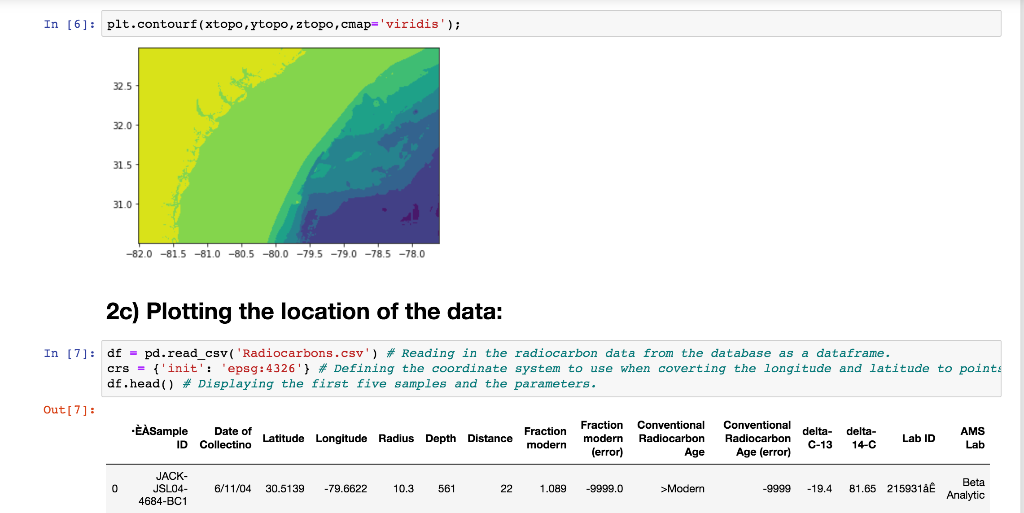Click the 'Fraction modern' column header
Viewport: 1024px width, 513px height.
[545, 438]
